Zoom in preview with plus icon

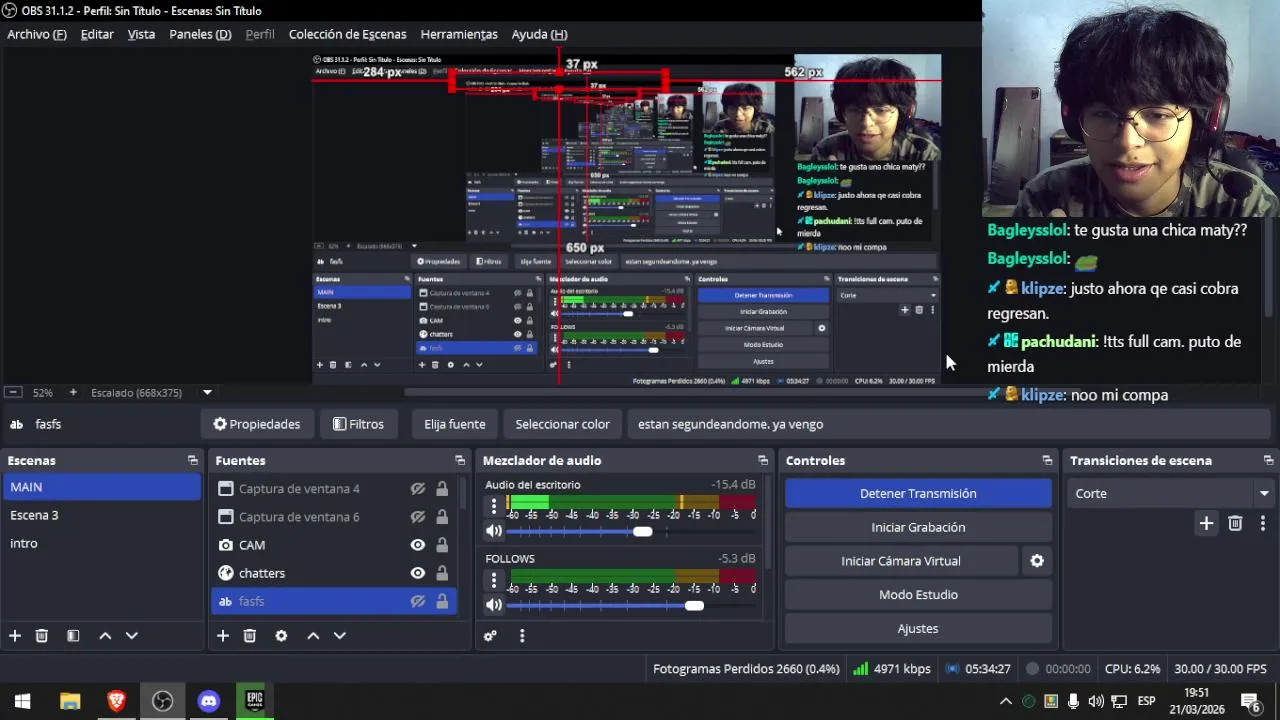coord(72,393)
